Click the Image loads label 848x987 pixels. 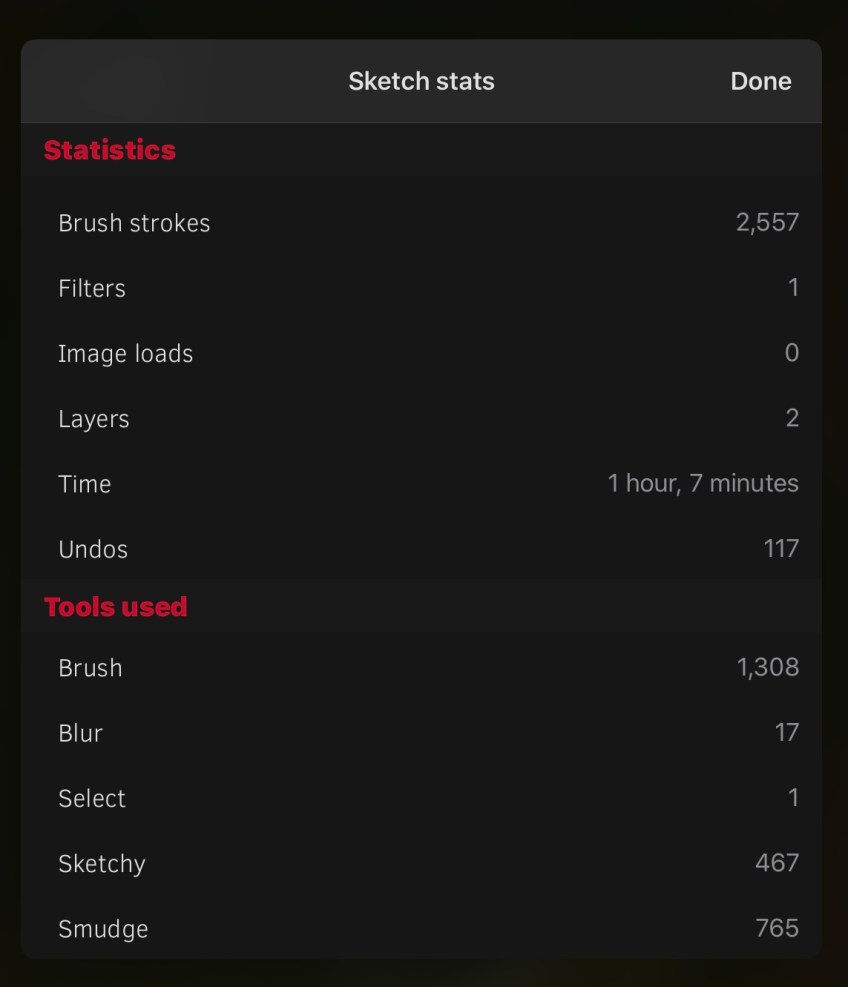coord(125,354)
